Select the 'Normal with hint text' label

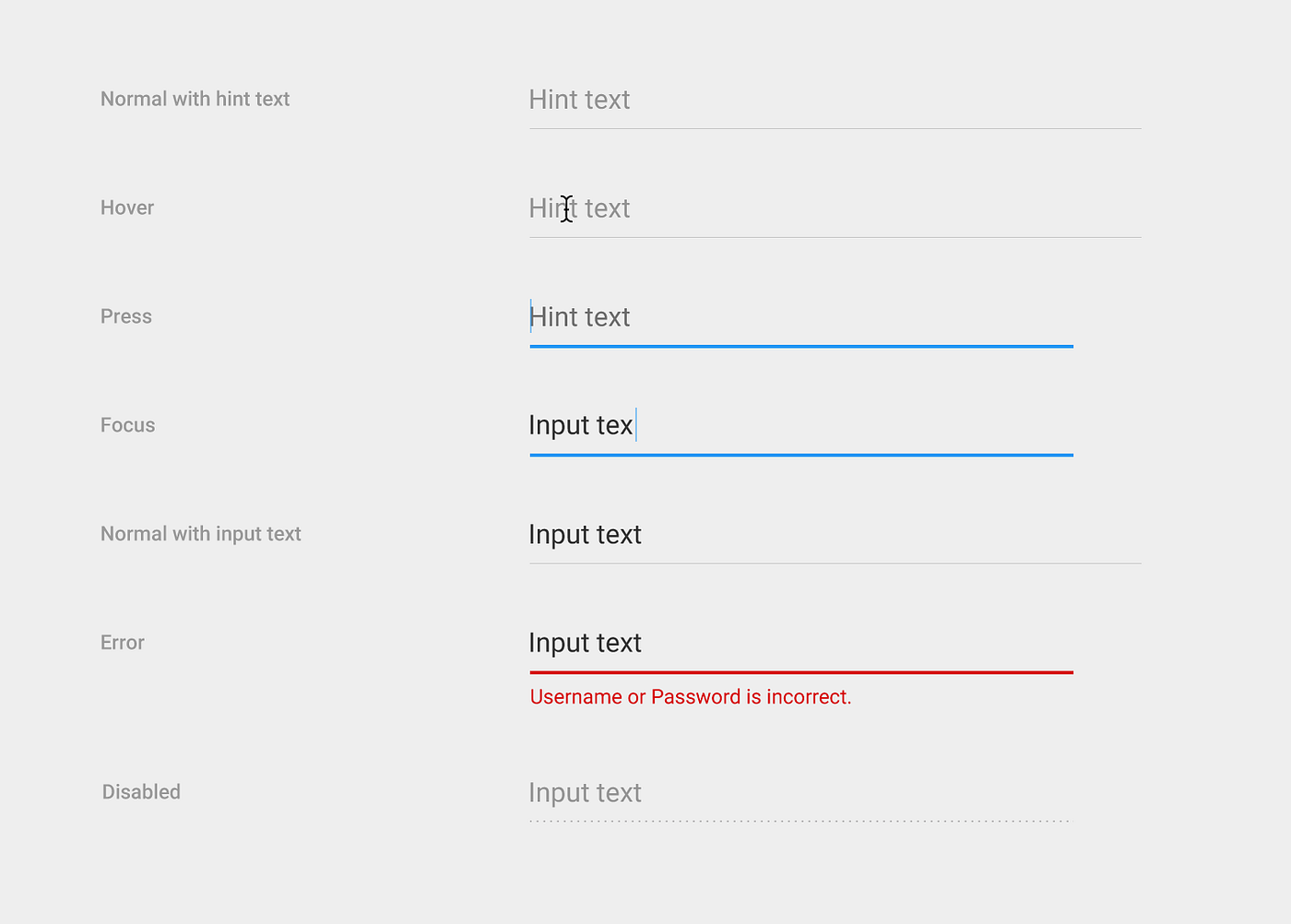point(195,99)
